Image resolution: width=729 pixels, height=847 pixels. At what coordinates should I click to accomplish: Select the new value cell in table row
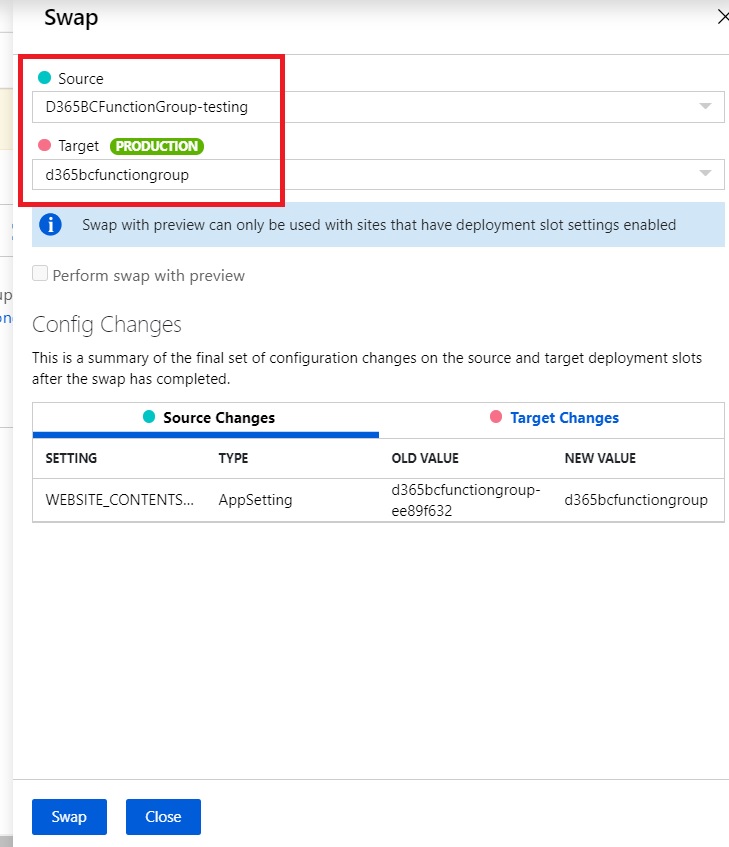[636, 500]
